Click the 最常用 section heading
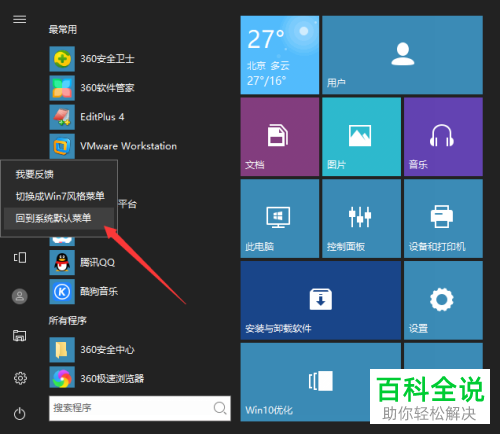This screenshot has height=434, width=500. coord(63,30)
